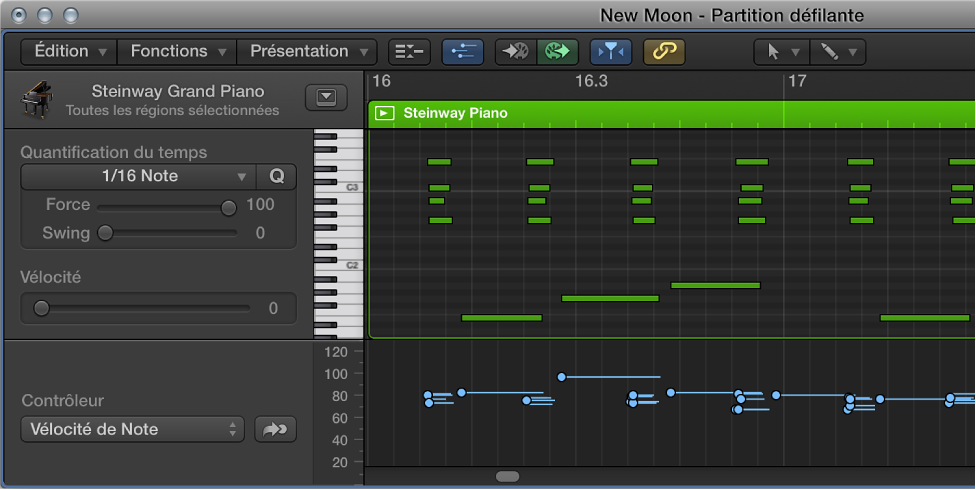The width and height of the screenshot is (976, 490).
Task: Click the curved arrow button beside Vélocité de Note
Action: (x=275, y=430)
